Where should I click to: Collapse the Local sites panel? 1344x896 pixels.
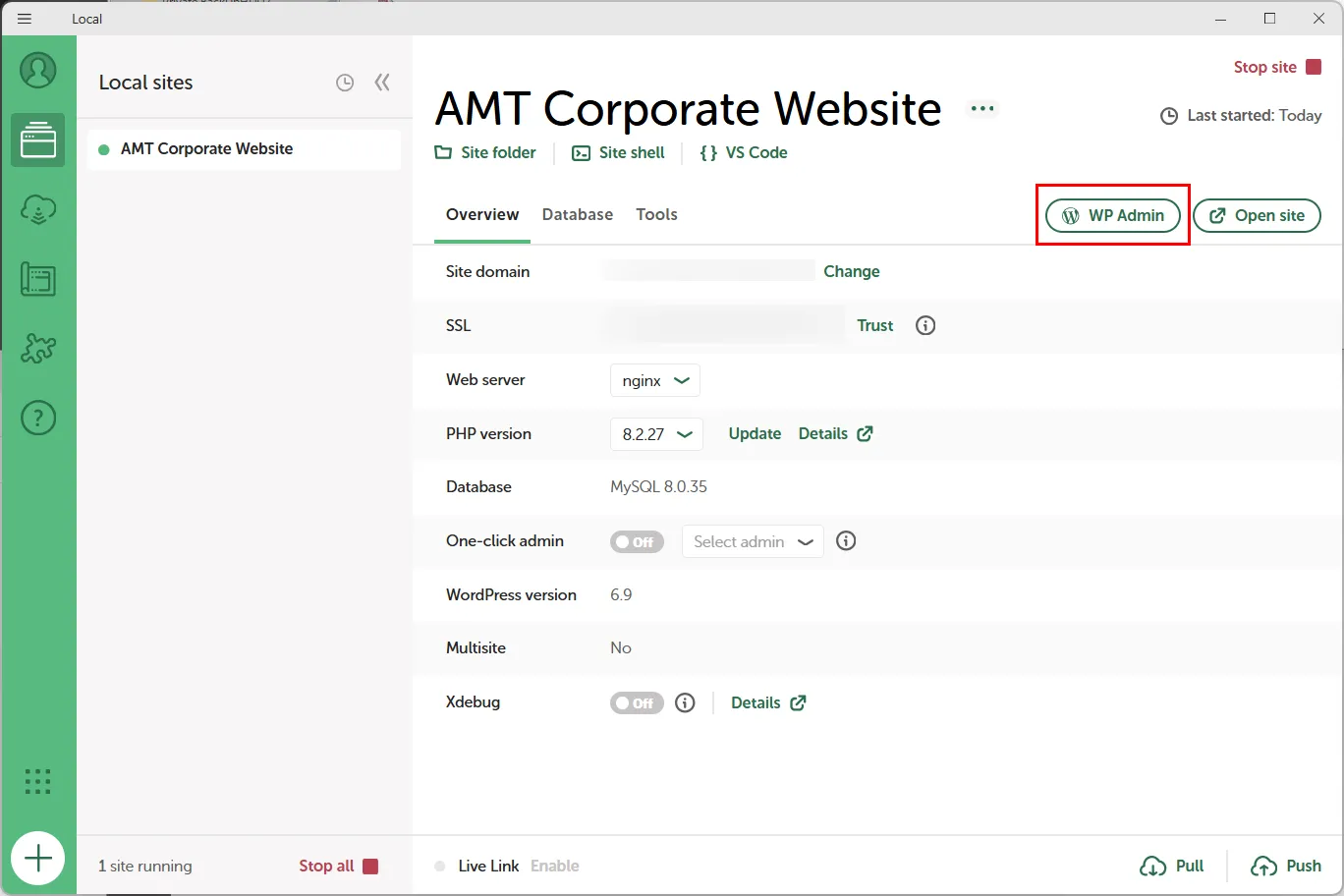tap(382, 83)
